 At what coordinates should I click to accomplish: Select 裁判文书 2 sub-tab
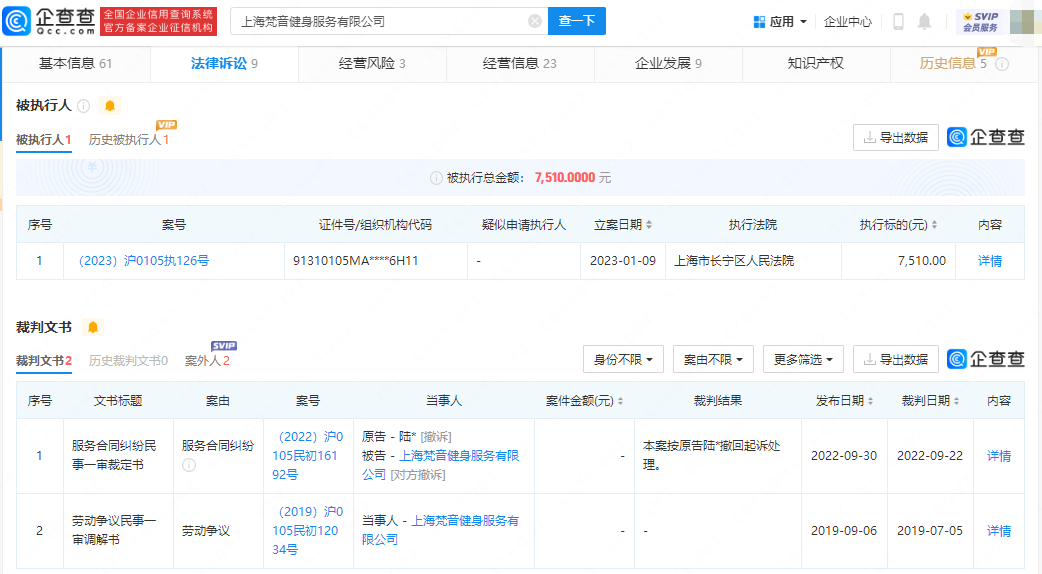click(x=44, y=360)
